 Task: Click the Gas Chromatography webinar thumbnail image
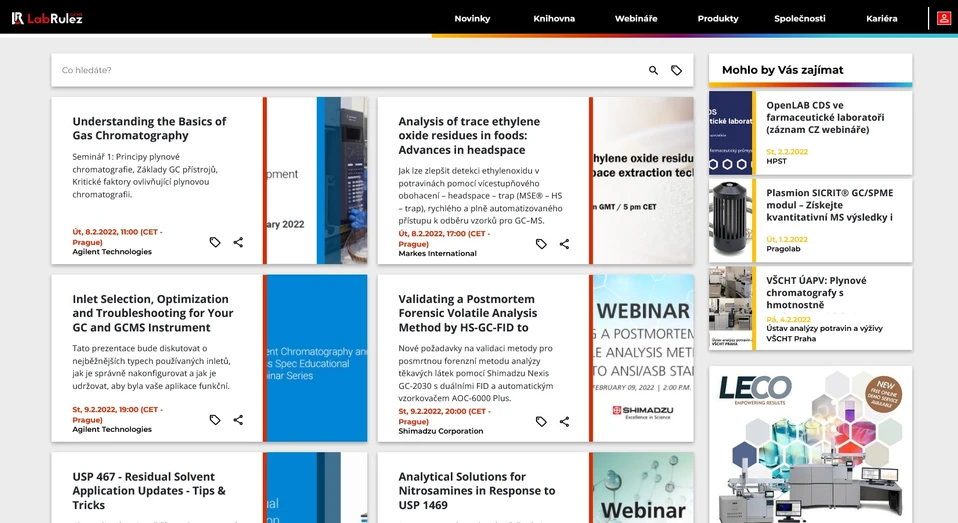click(317, 180)
